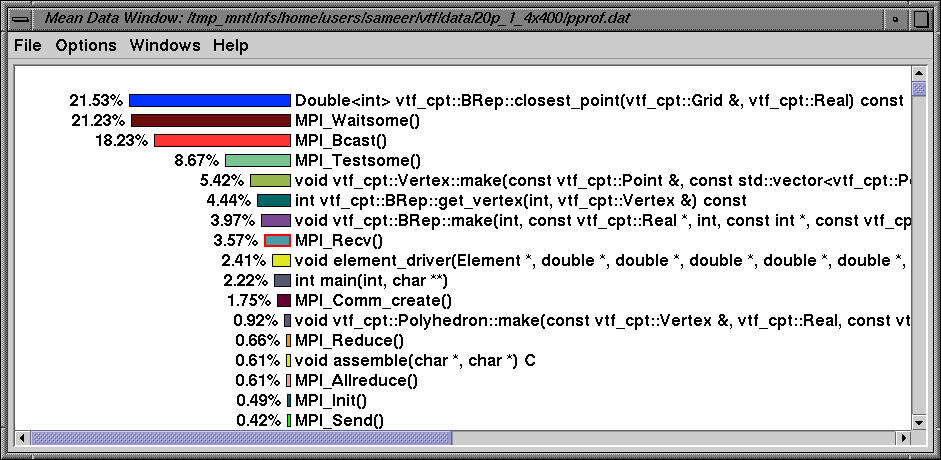Select the int main(int, char **) label

pyautogui.click(x=371, y=281)
